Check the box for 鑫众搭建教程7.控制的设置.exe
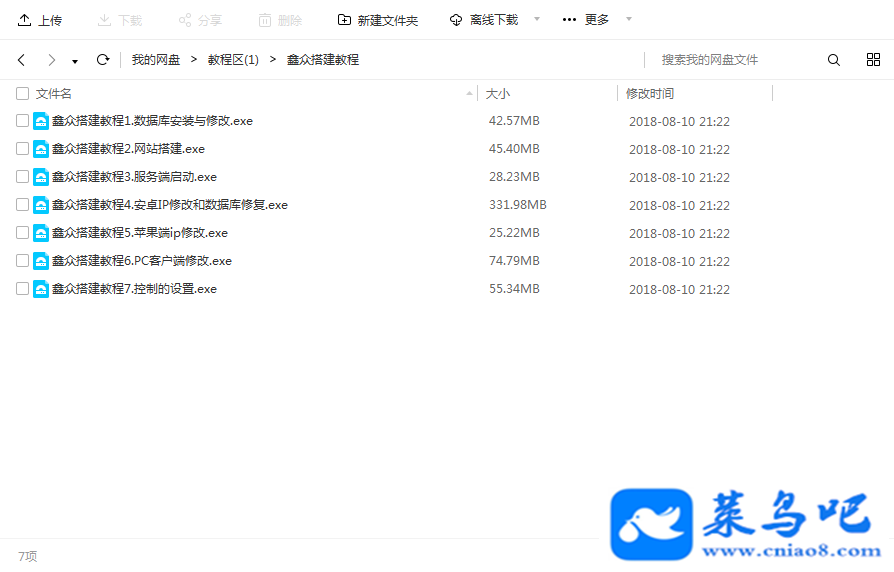 [22, 289]
